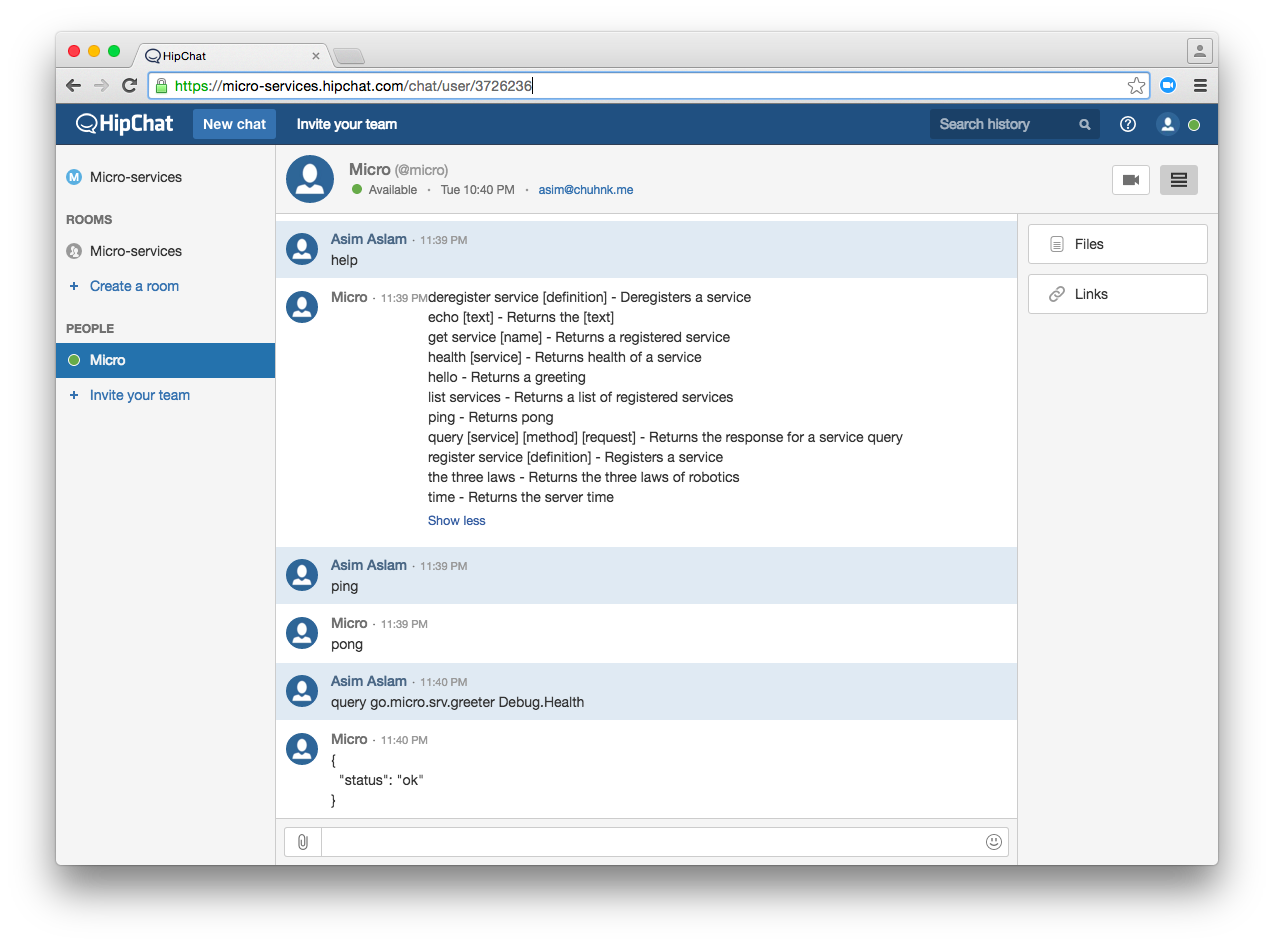Click the "ping - Returns pong" help line
The width and height of the screenshot is (1274, 945).
[490, 417]
